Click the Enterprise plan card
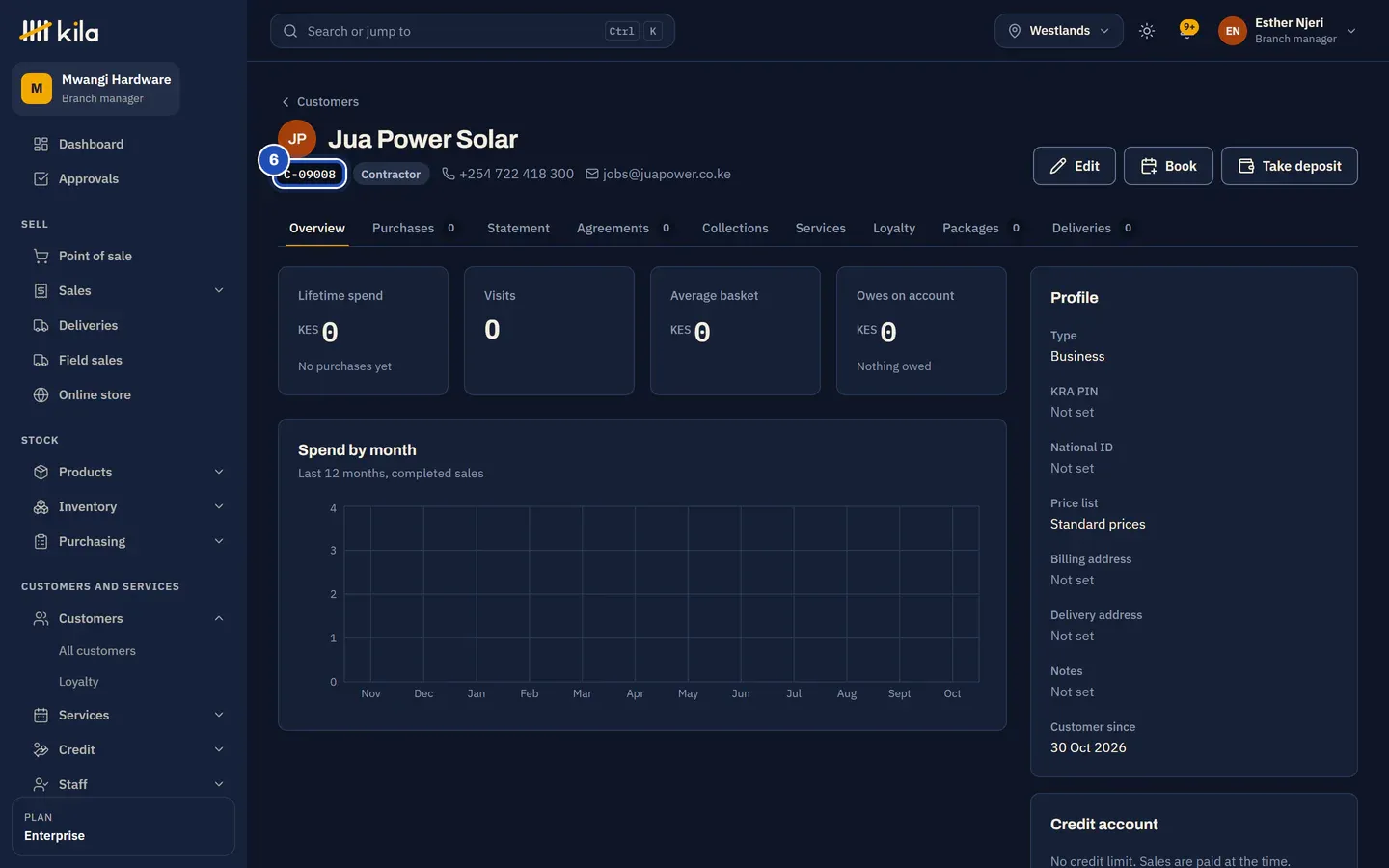This screenshot has width=1389, height=868. (123, 827)
